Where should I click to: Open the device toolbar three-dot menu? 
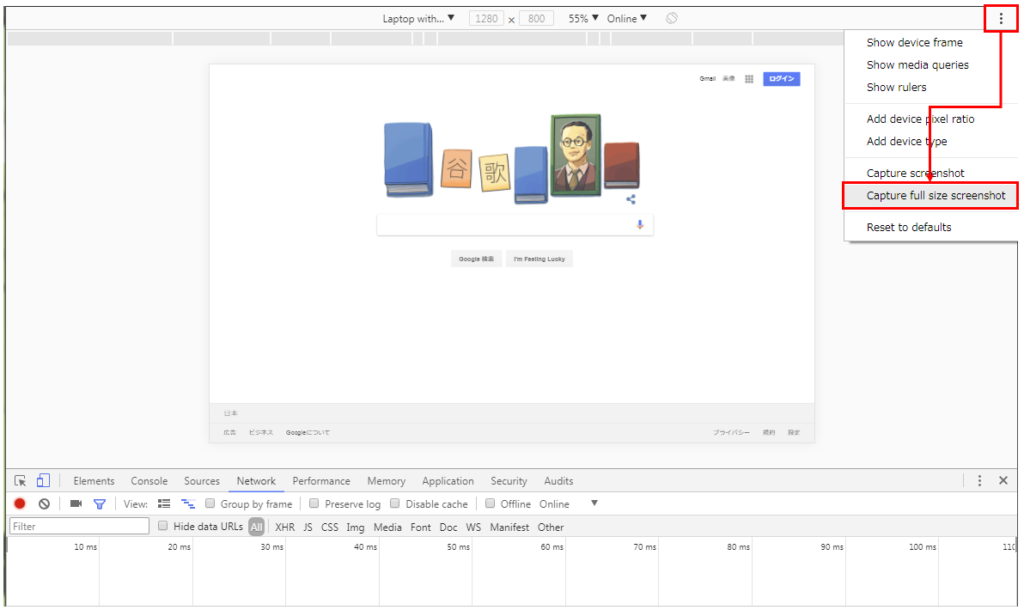tap(1001, 18)
